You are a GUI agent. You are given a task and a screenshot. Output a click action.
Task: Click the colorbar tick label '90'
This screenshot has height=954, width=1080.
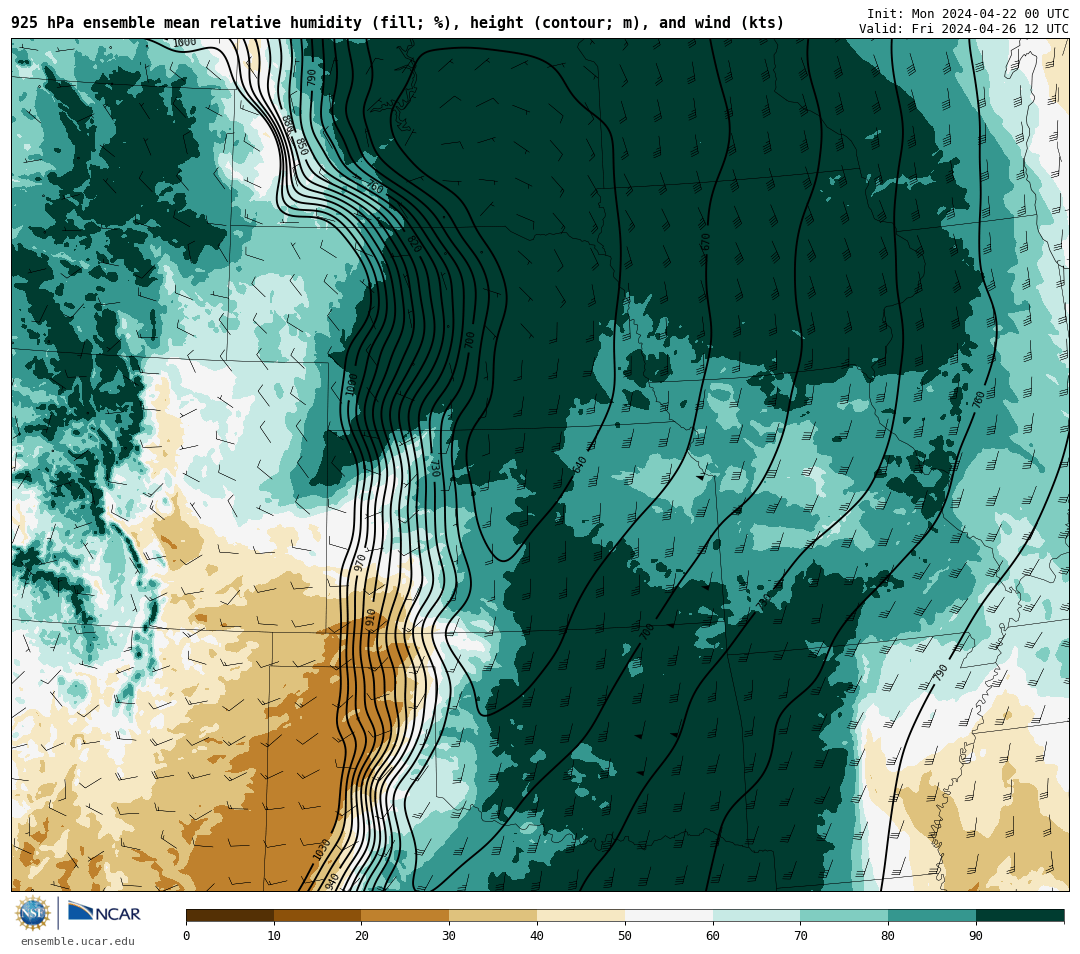(976, 935)
